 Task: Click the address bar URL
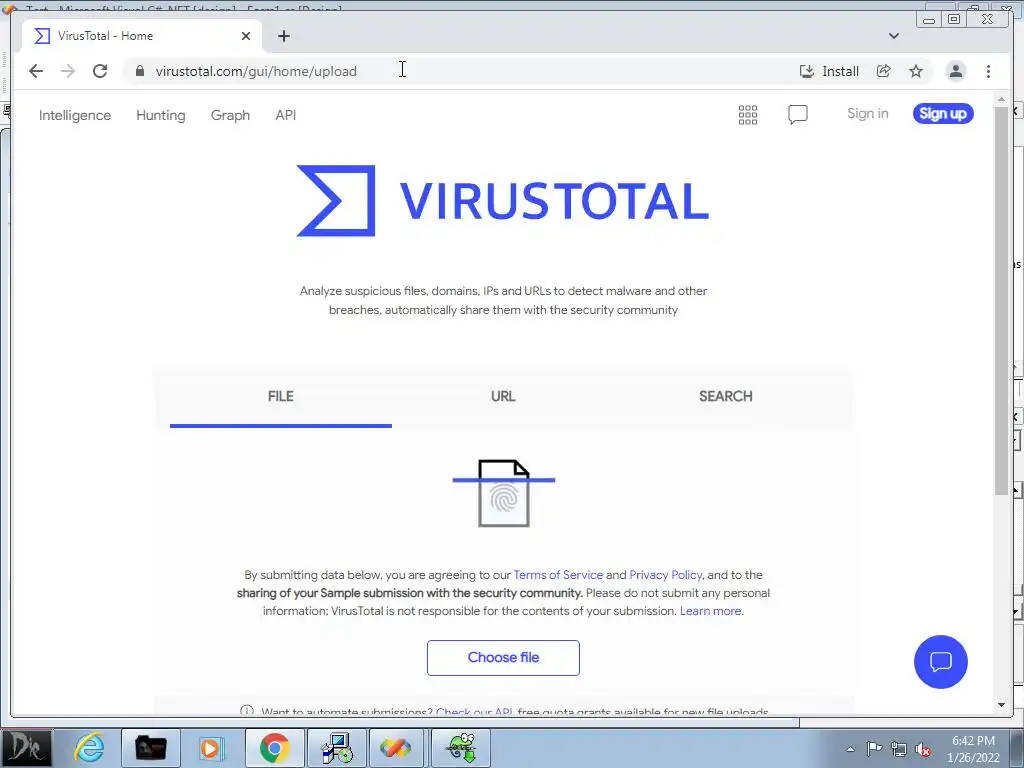[256, 71]
